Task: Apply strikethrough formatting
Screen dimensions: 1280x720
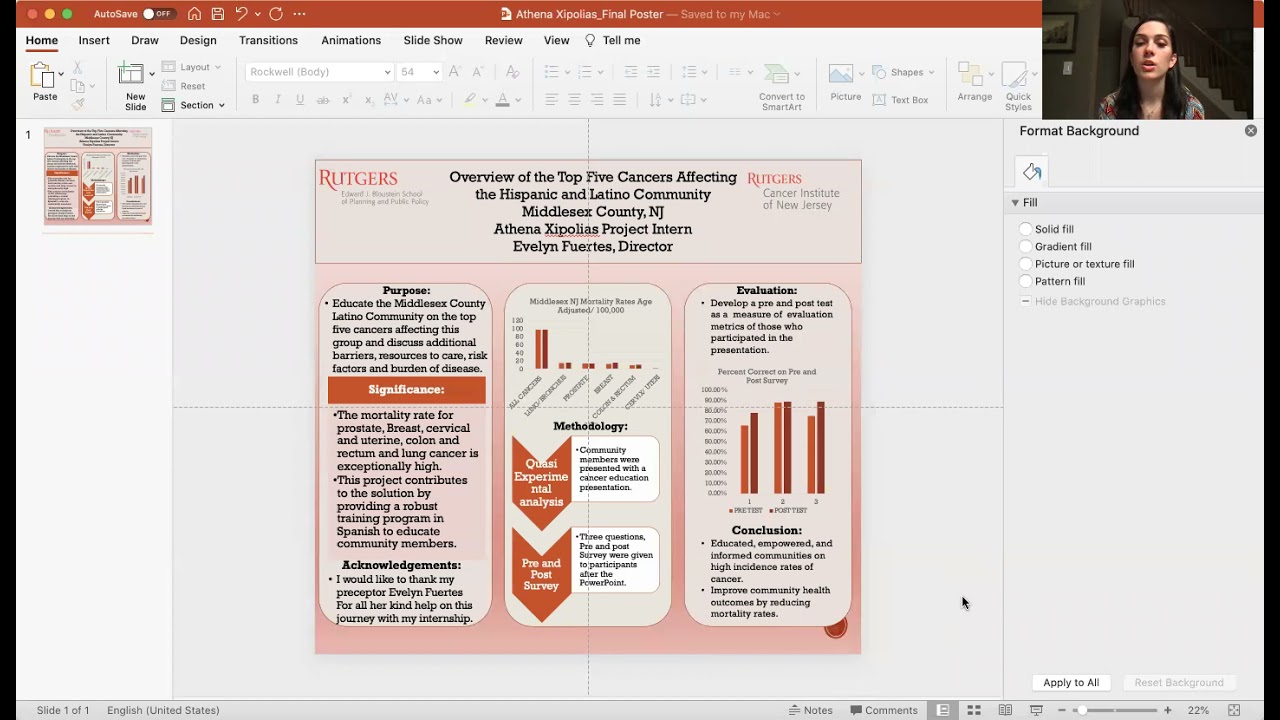Action: [x=322, y=100]
